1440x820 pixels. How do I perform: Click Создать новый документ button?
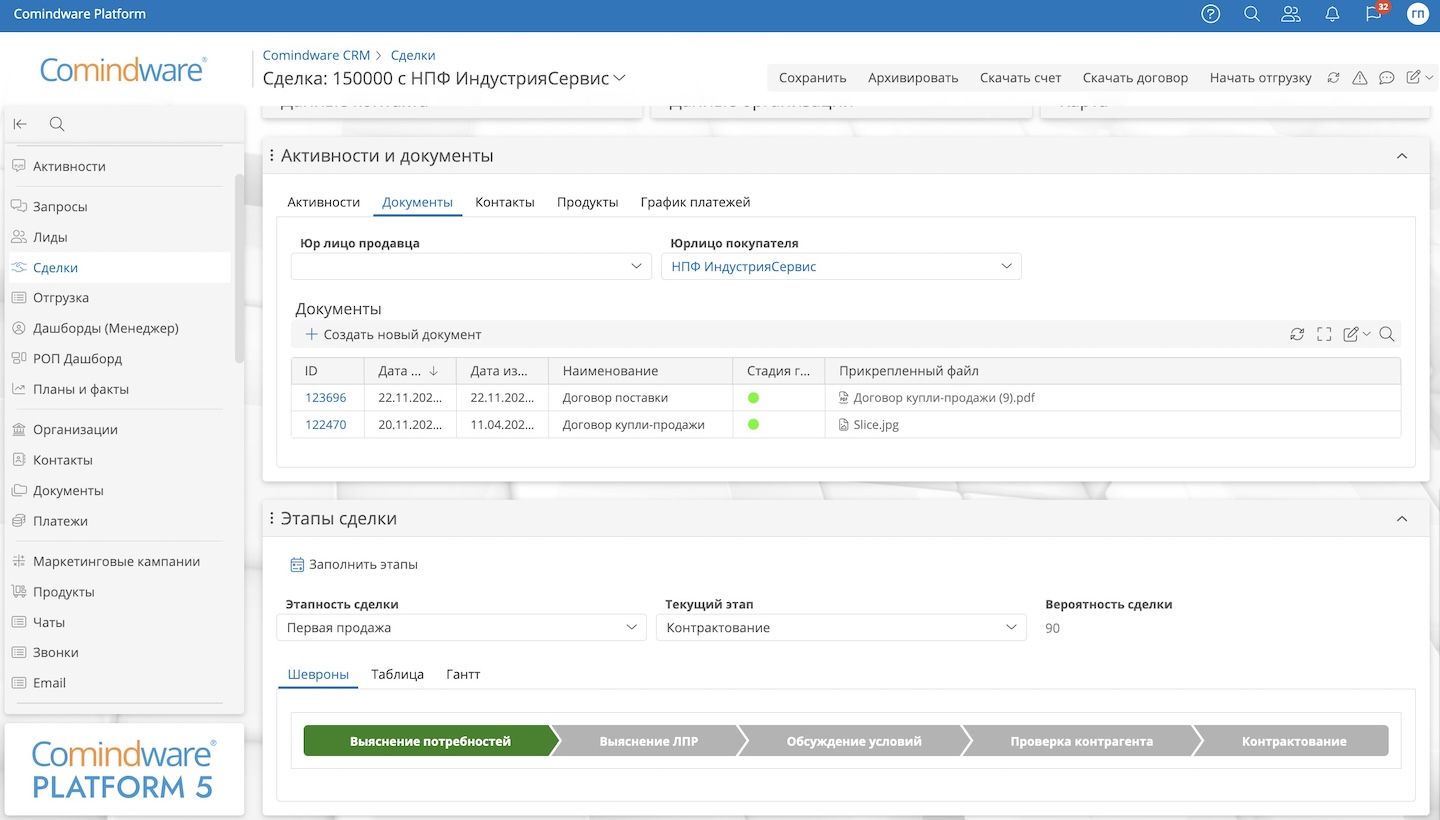[x=393, y=335]
